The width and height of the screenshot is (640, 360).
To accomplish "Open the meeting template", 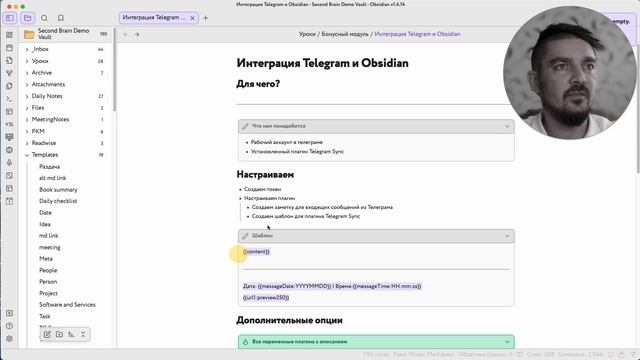I will click(x=49, y=247).
